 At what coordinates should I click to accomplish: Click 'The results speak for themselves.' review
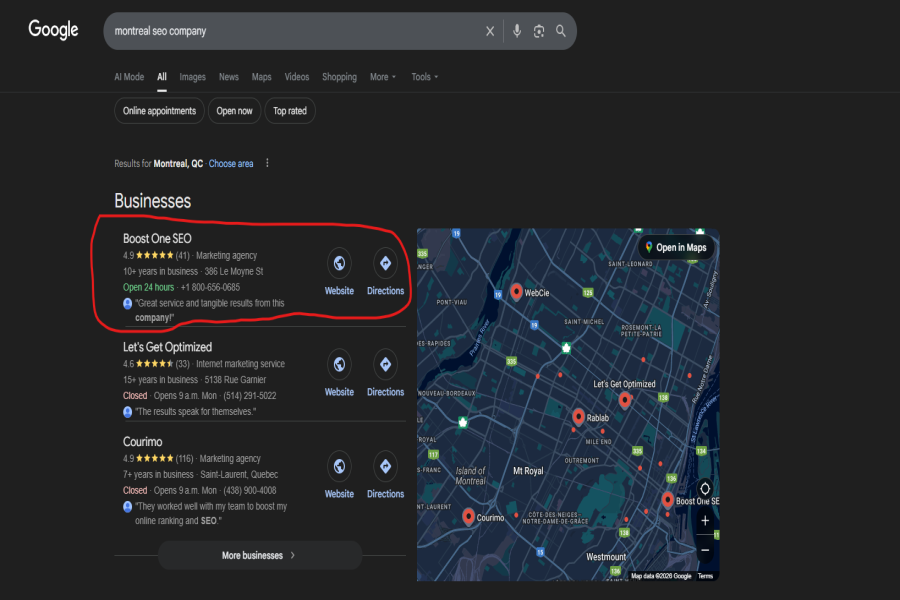click(196, 412)
